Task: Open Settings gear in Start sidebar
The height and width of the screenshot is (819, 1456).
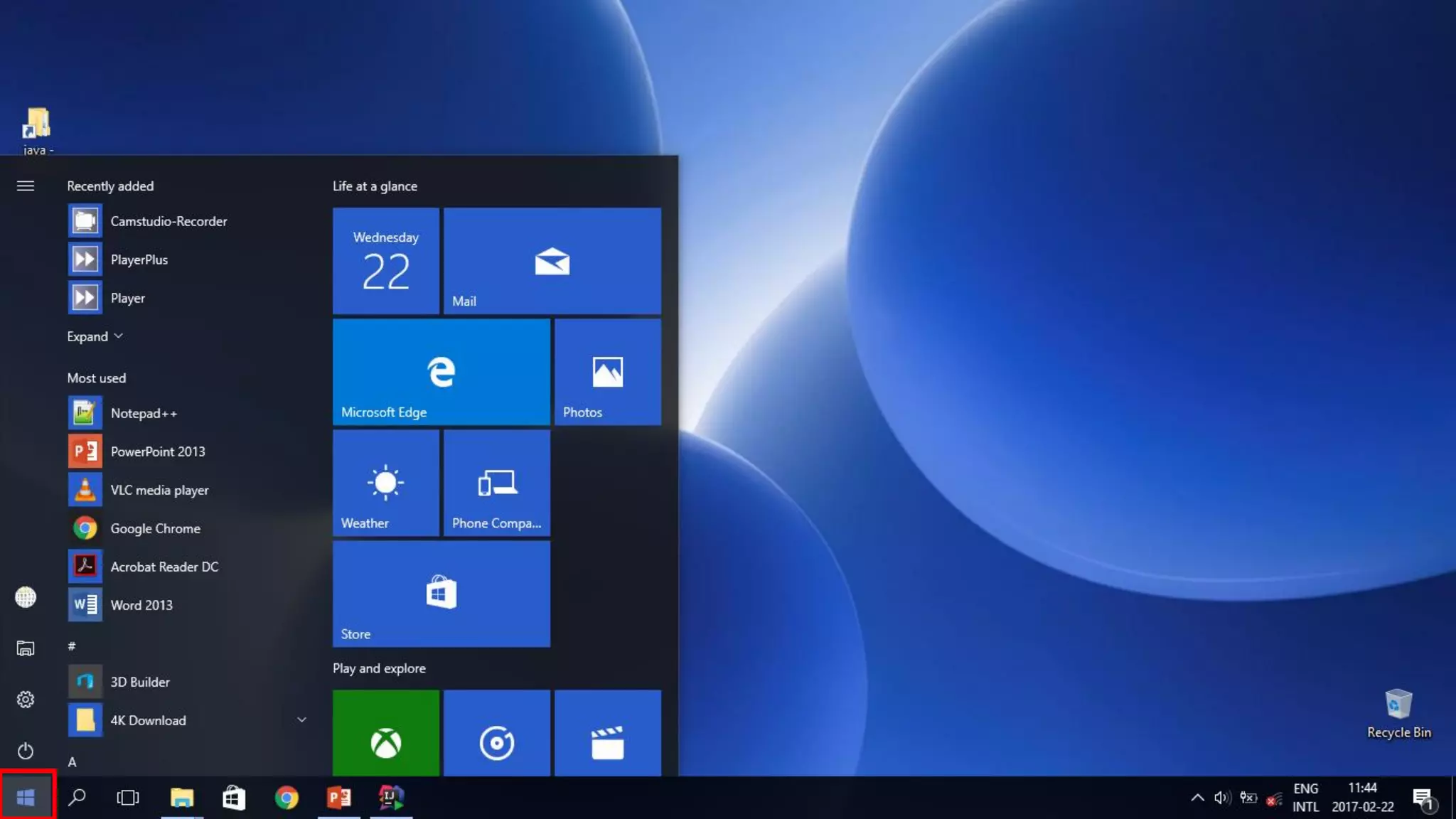Action: pos(26,700)
